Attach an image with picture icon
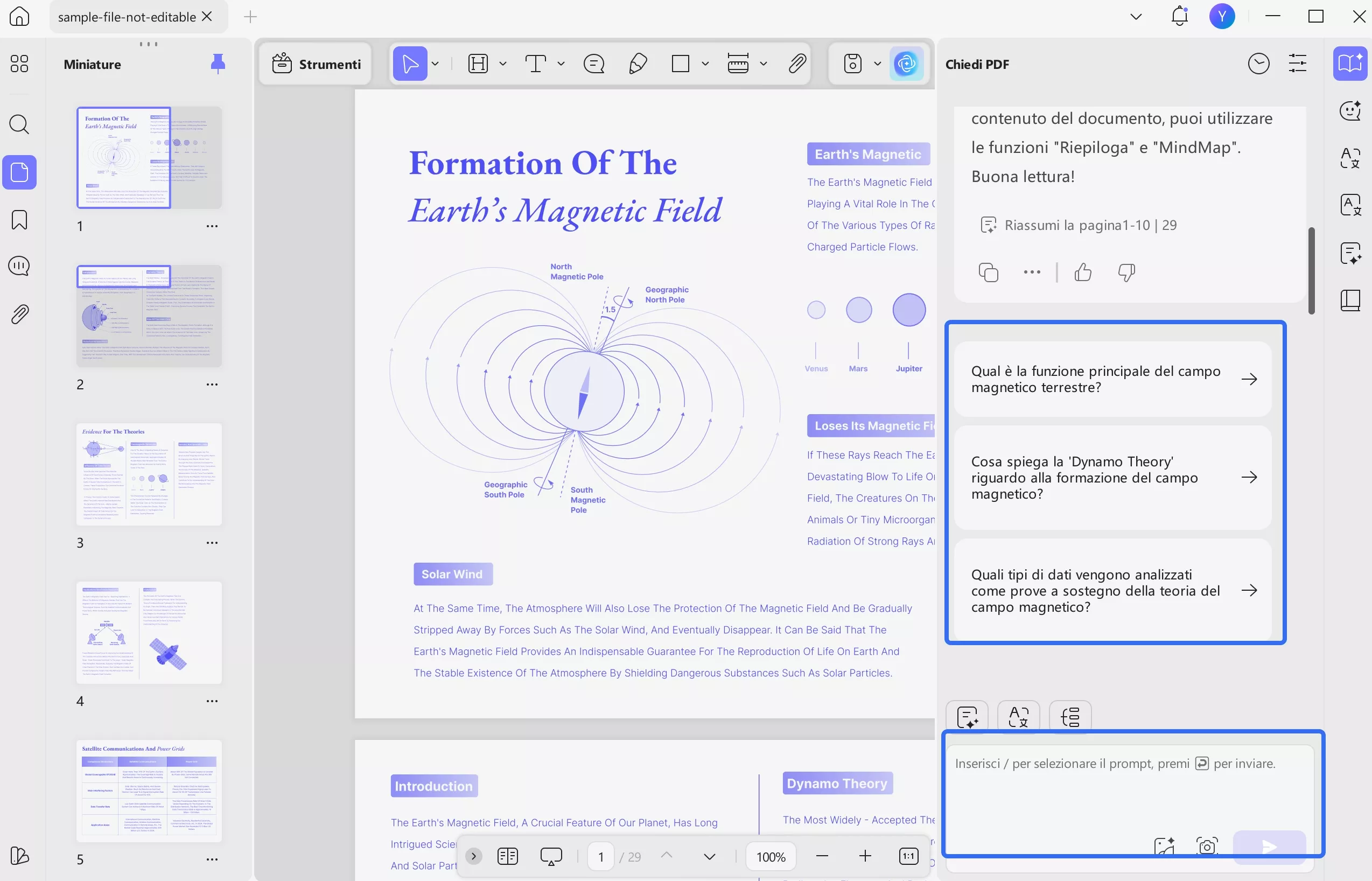This screenshot has width=1372, height=881. click(x=1164, y=846)
